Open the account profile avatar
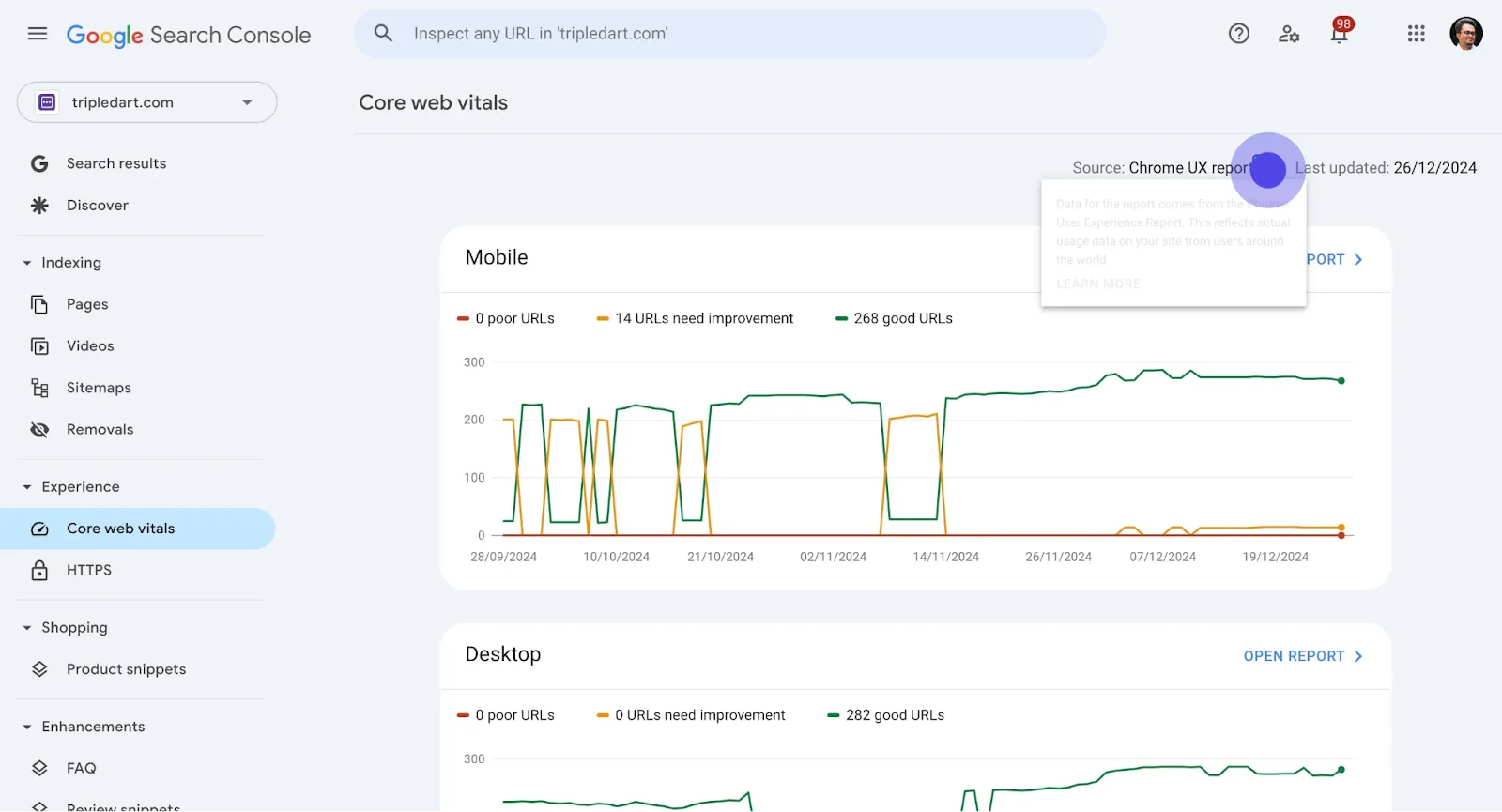Screen dimensions: 1502x812 (1466, 34)
